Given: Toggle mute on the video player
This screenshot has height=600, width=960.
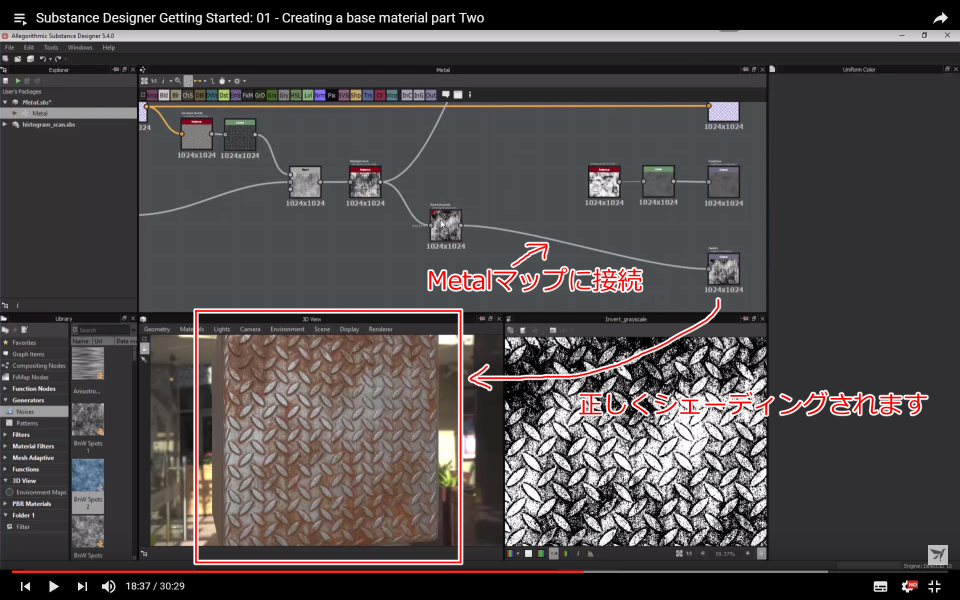Looking at the screenshot, I should (x=108, y=587).
